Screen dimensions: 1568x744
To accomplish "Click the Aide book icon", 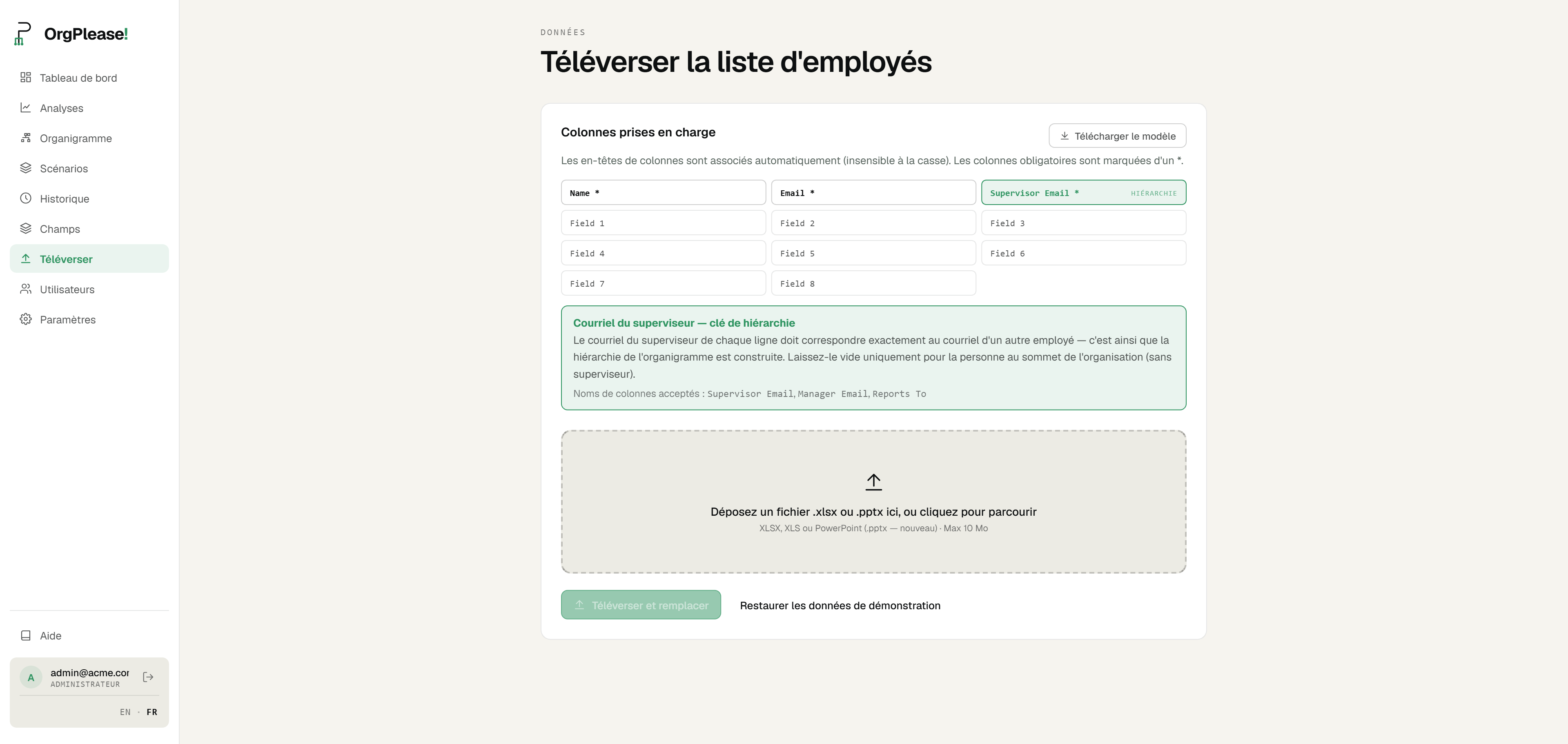I will point(26,636).
